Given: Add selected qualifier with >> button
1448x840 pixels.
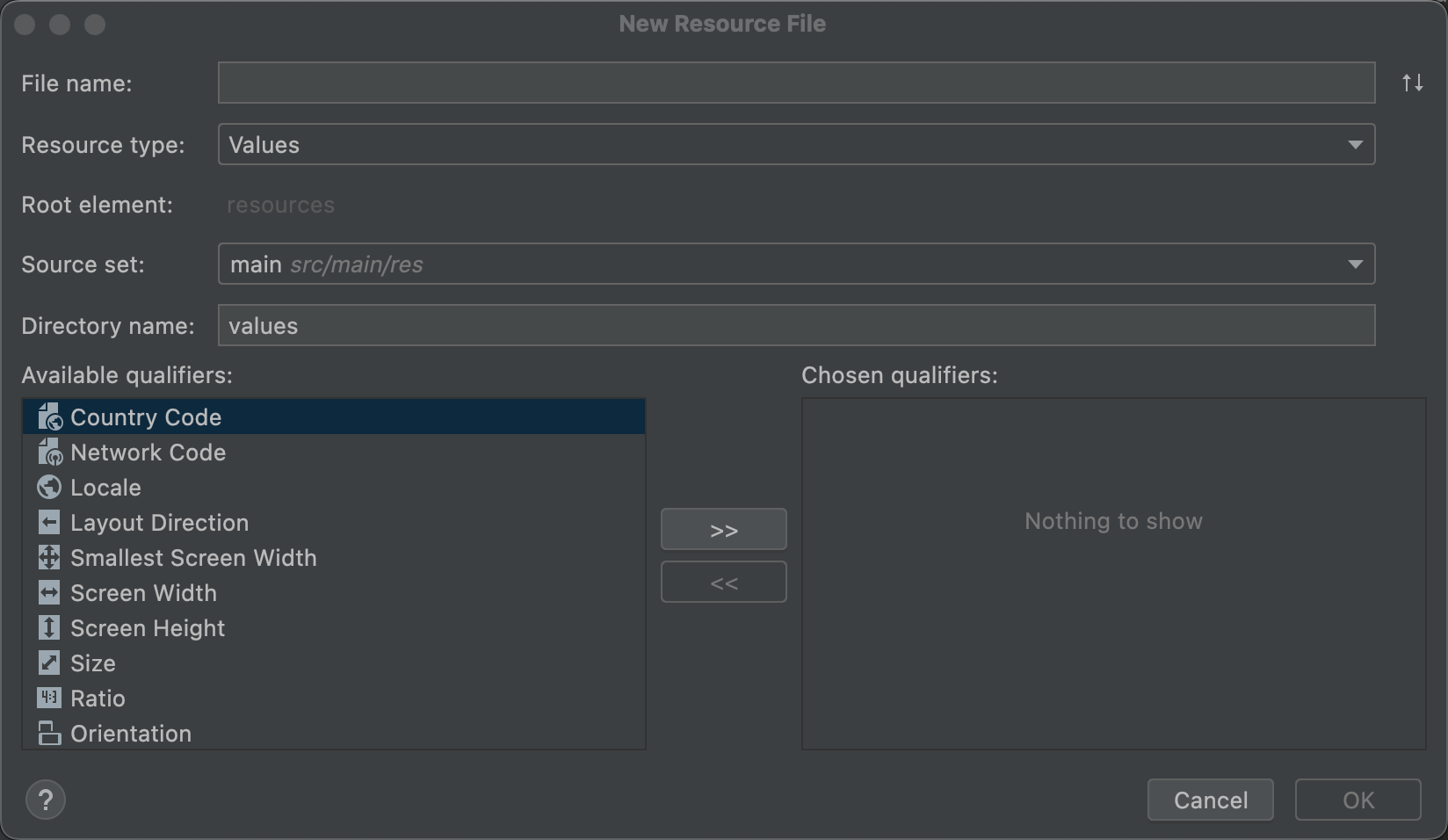Looking at the screenshot, I should tap(723, 530).
